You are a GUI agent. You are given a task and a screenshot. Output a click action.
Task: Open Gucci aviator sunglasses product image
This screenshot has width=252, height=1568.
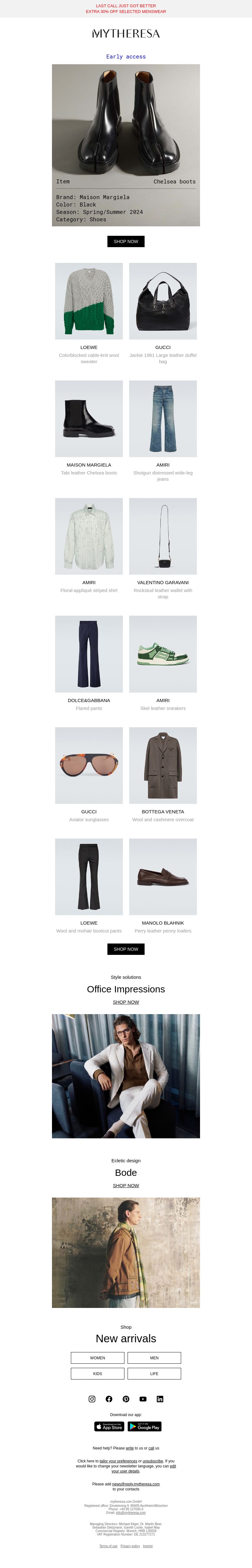pos(89,765)
